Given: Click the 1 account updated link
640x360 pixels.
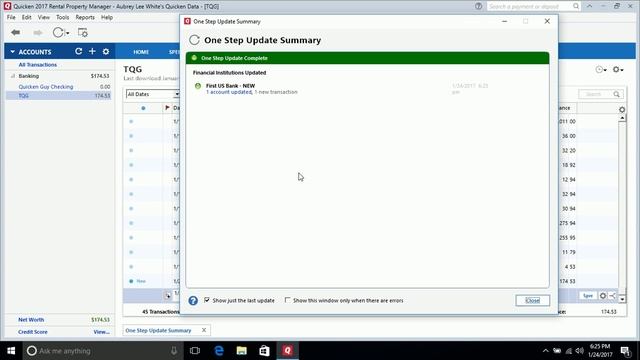Looking at the screenshot, I should (x=229, y=92).
